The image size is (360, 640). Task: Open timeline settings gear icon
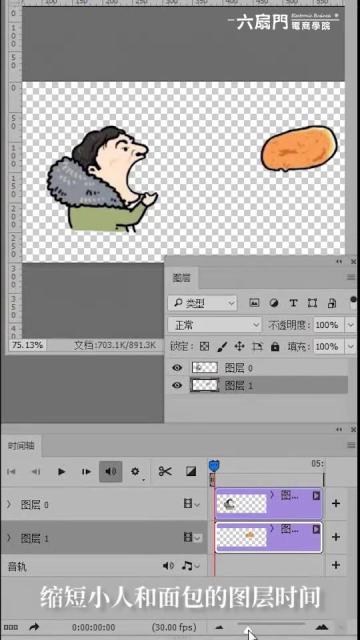135,471
